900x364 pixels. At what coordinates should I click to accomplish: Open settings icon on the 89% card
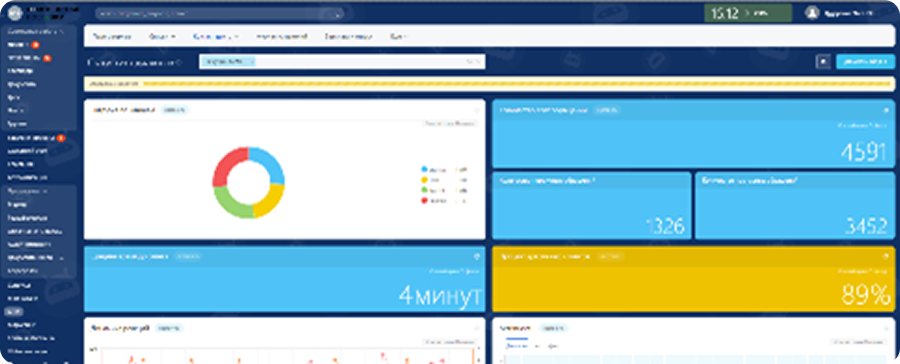pyautogui.click(x=885, y=256)
